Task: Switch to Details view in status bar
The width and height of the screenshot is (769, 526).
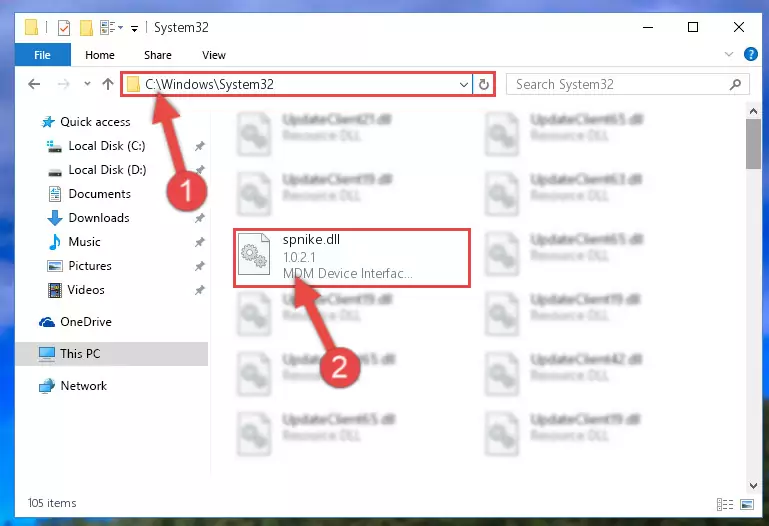Action: [x=725, y=504]
